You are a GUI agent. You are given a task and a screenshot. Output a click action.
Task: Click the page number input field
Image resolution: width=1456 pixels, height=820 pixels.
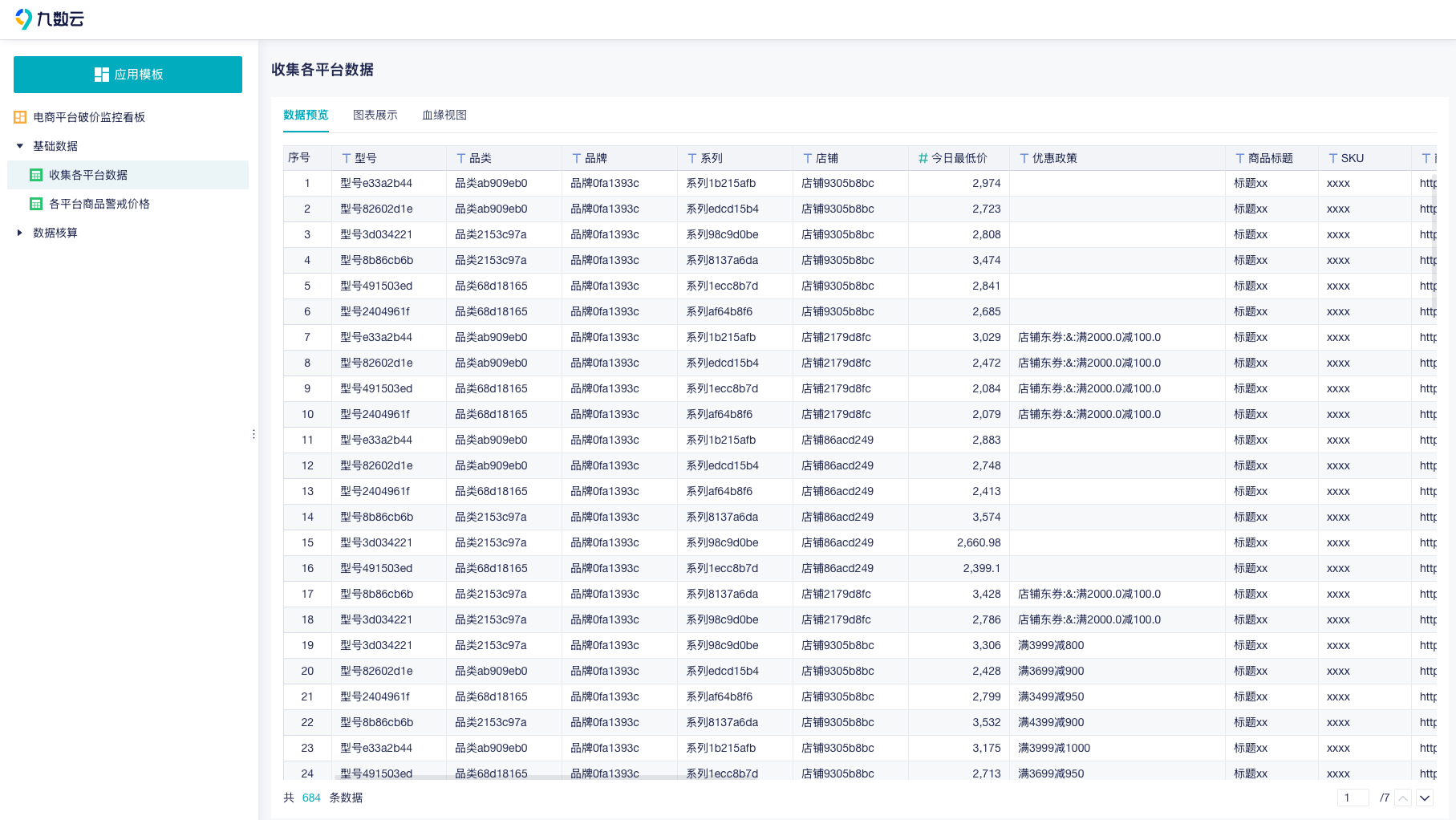click(x=1353, y=797)
